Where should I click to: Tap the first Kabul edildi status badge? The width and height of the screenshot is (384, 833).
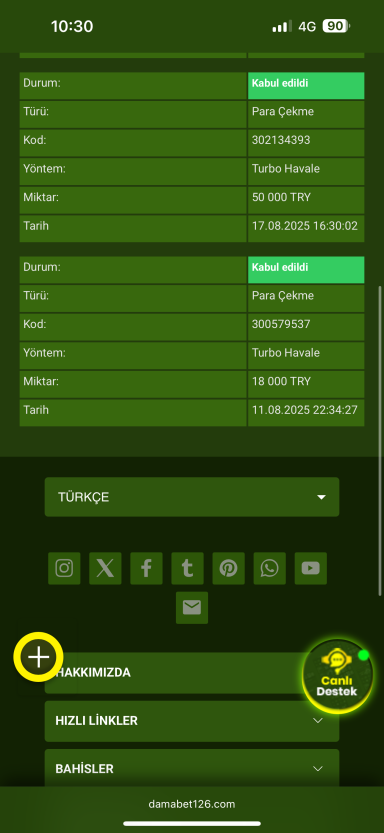point(306,86)
